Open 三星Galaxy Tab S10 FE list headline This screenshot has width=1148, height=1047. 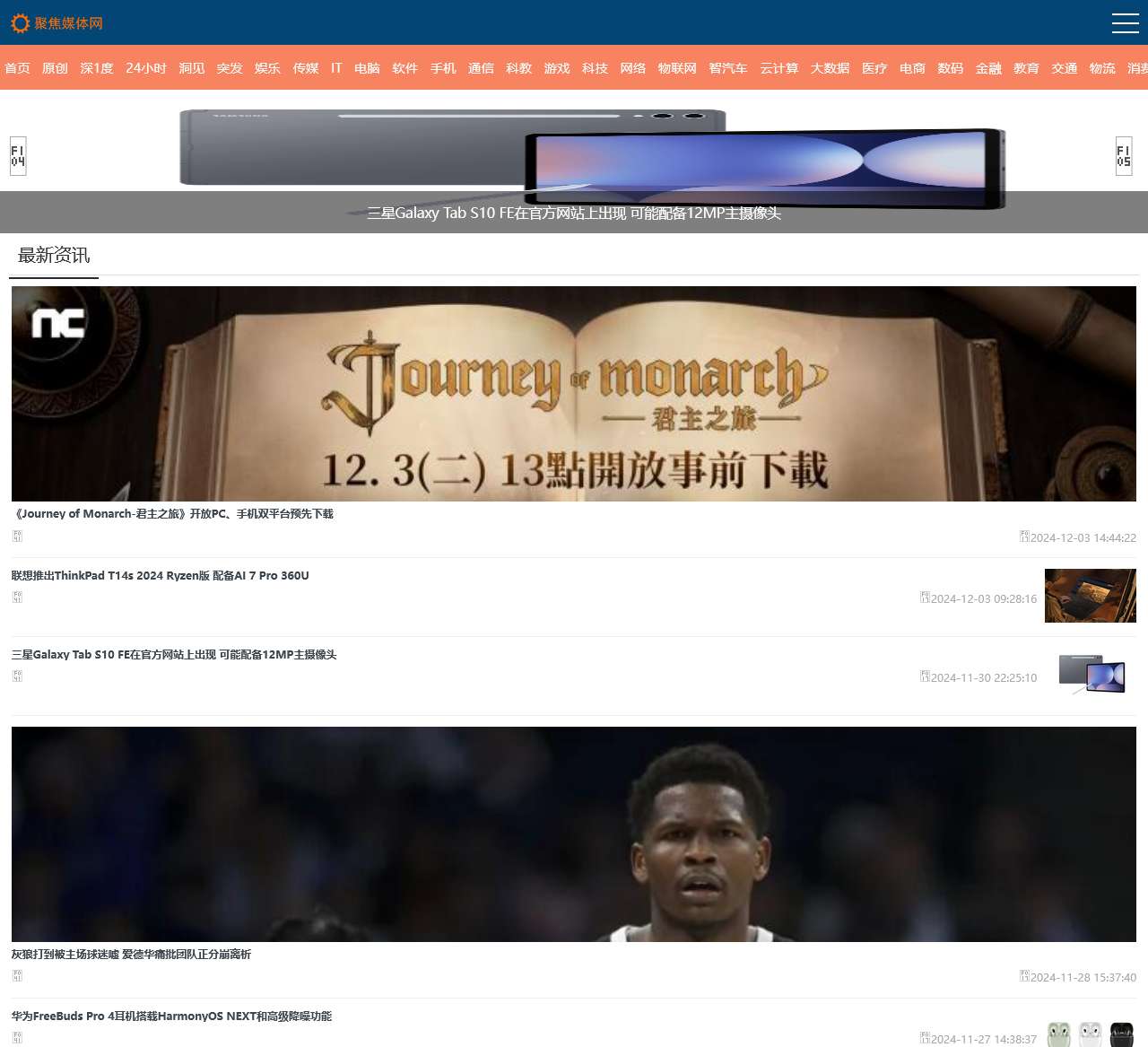(174, 655)
